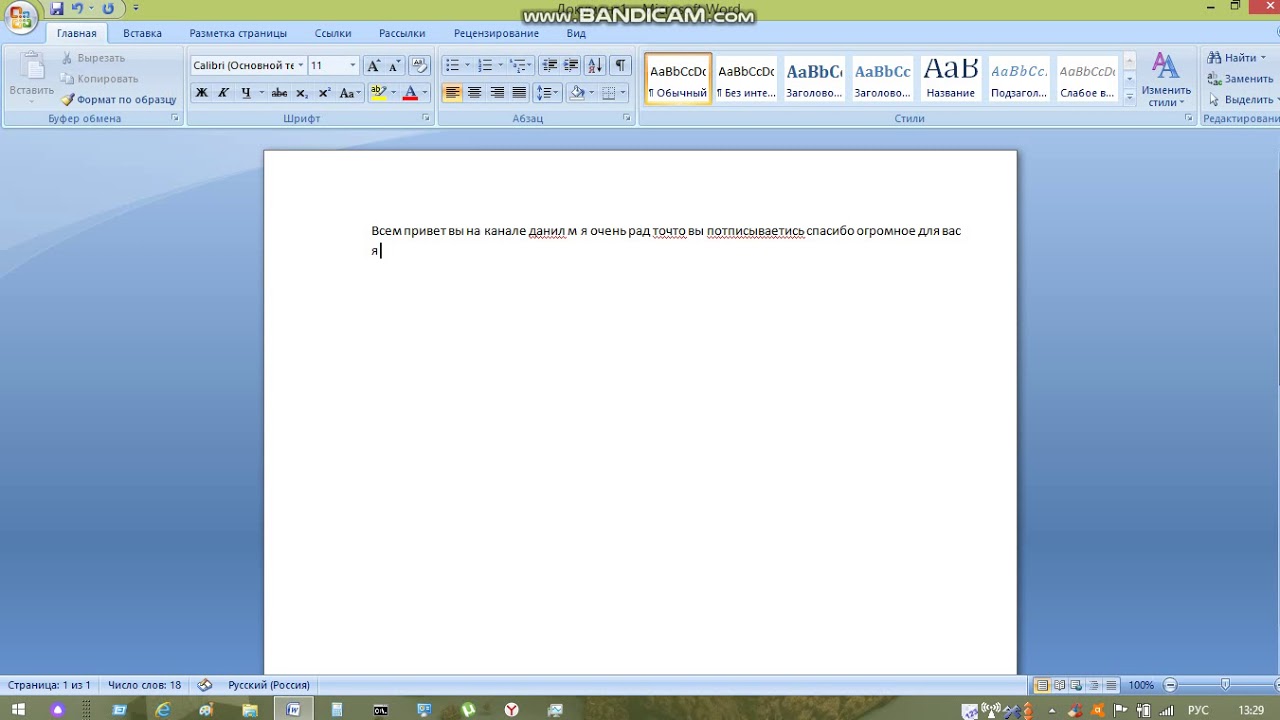1280x720 pixels.
Task: Open the Font dialog launcher
Action: pyautogui.click(x=426, y=118)
